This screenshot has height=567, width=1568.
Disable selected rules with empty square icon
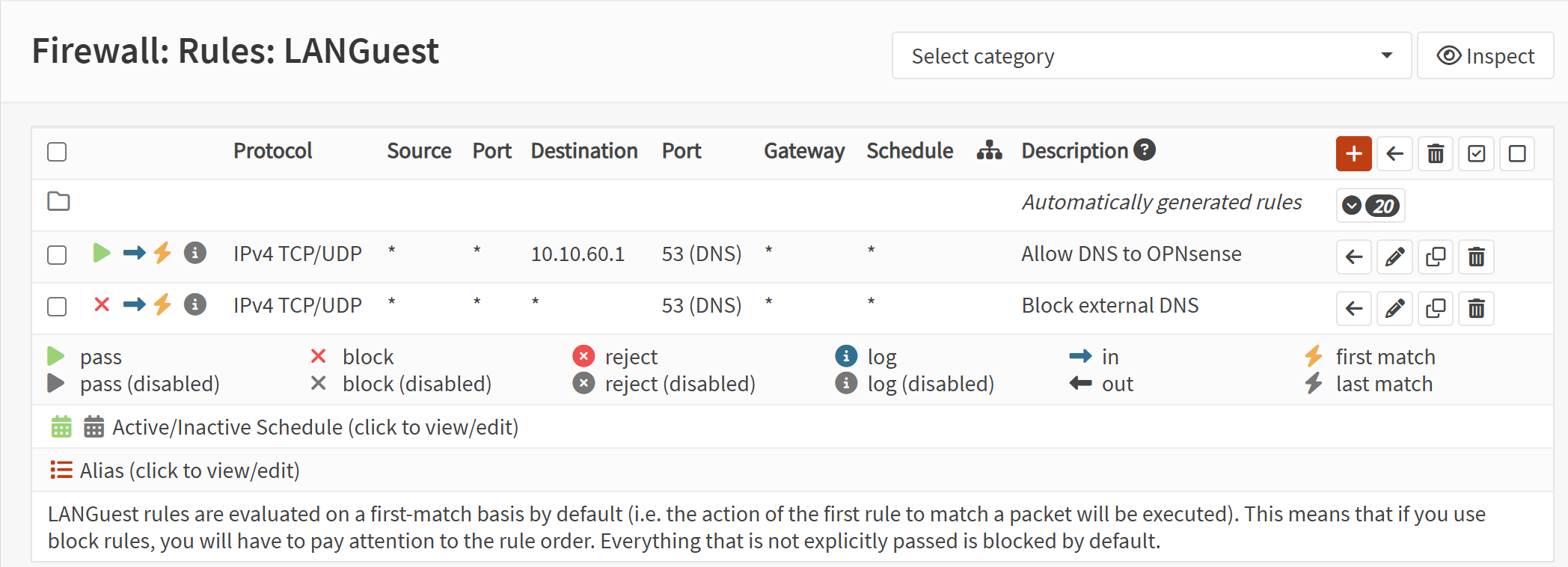point(1517,153)
